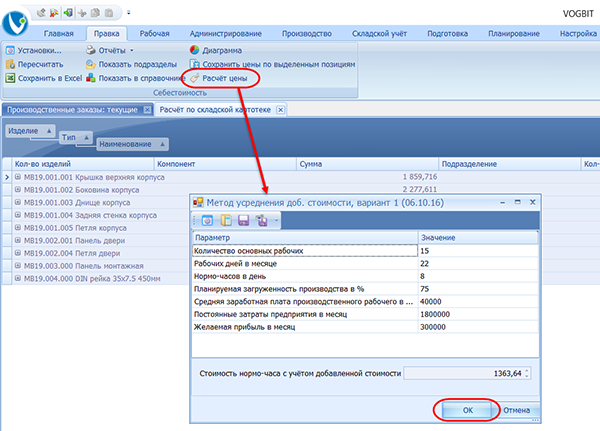This screenshot has width=600, height=431.
Task: Click the copy icon in quick access toolbar
Action: coord(95,13)
